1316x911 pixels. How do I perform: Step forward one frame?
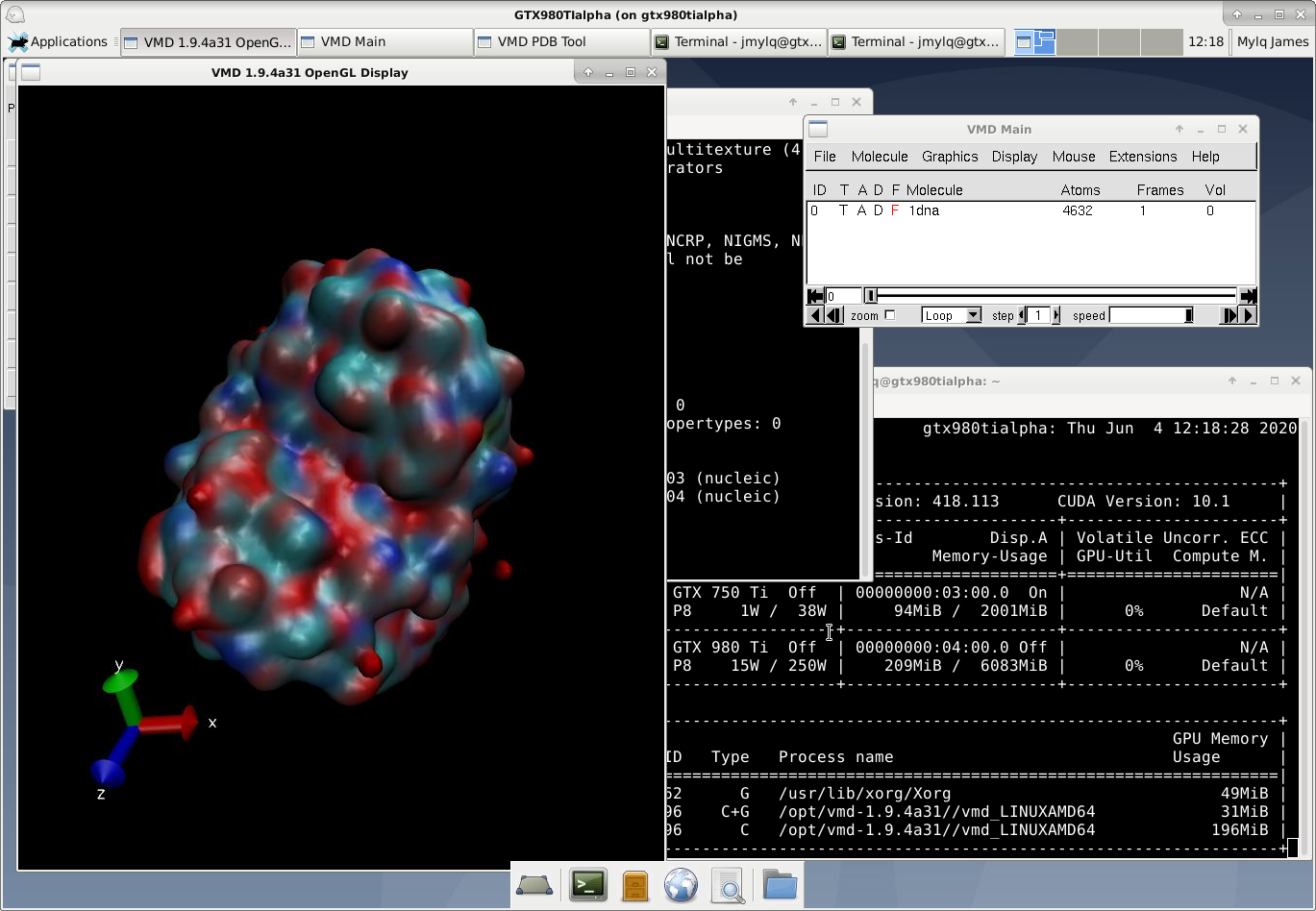point(1229,315)
